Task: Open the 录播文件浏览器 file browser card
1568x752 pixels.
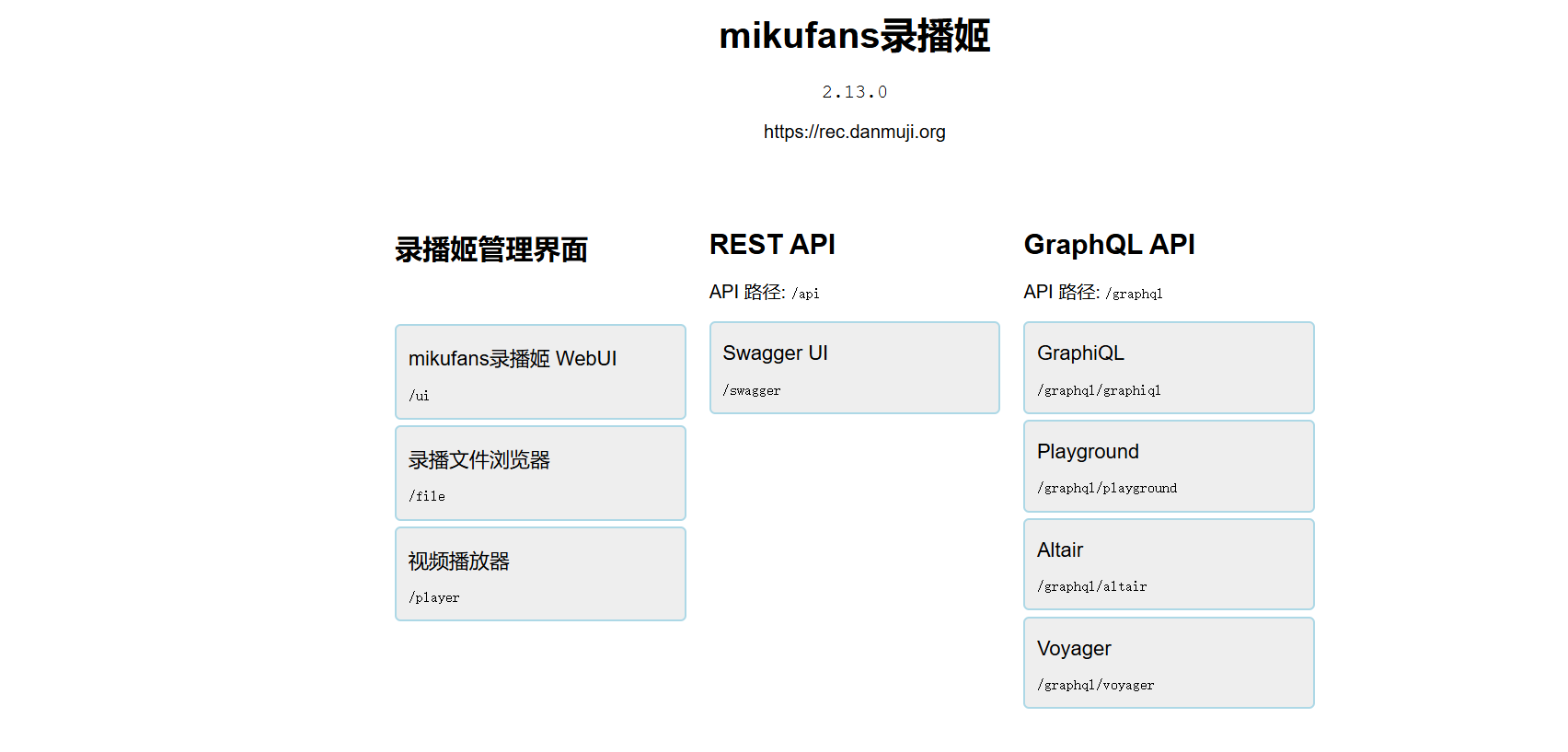Action: (540, 473)
